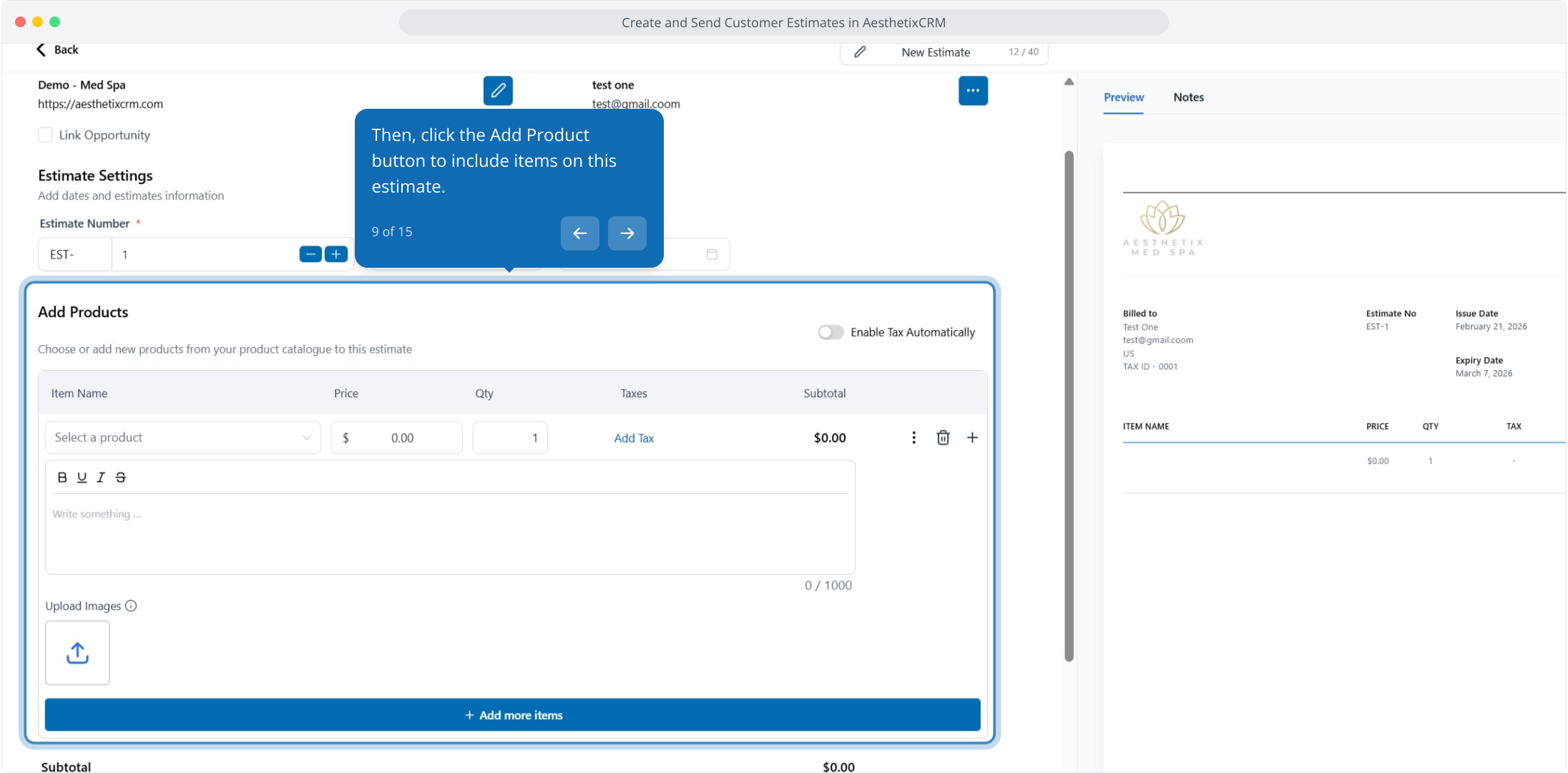Delete product row with trash icon

(x=943, y=437)
